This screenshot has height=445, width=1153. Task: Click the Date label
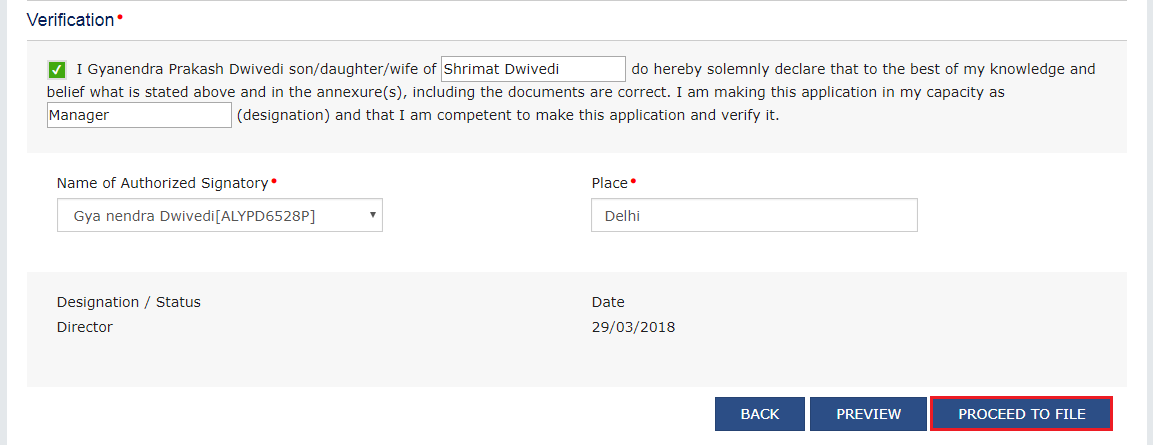click(x=608, y=302)
